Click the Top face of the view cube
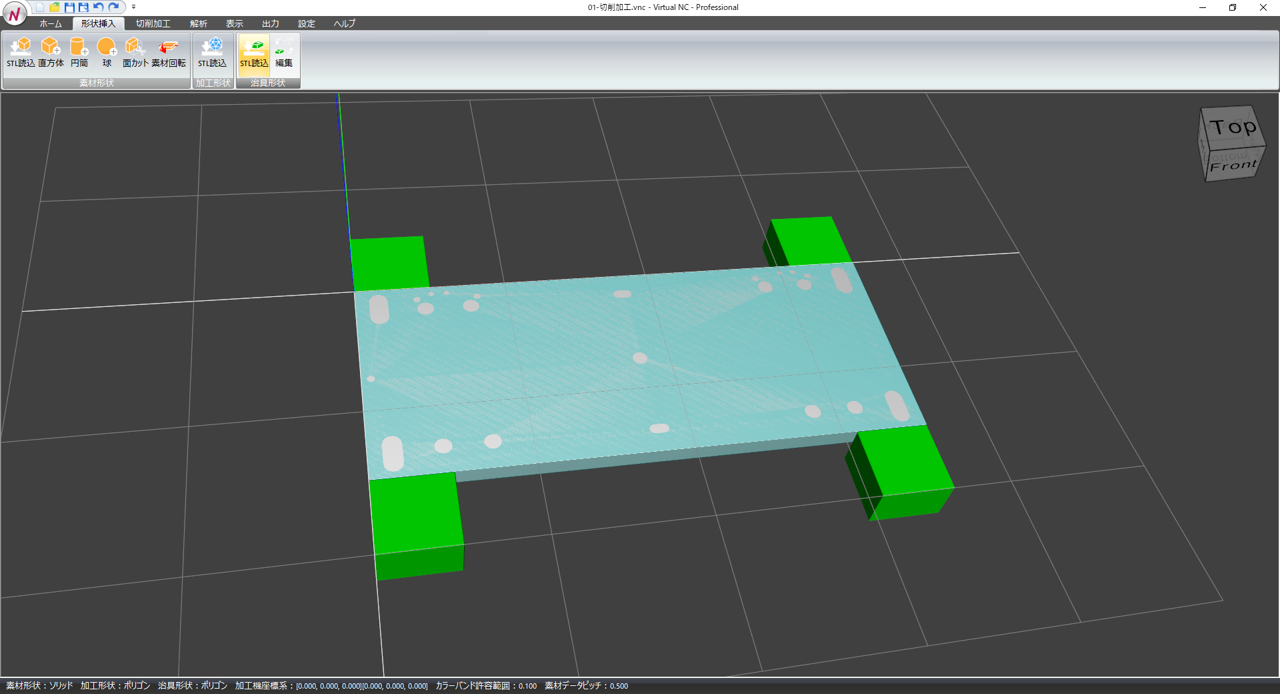This screenshot has height=694, width=1280. tap(1232, 127)
